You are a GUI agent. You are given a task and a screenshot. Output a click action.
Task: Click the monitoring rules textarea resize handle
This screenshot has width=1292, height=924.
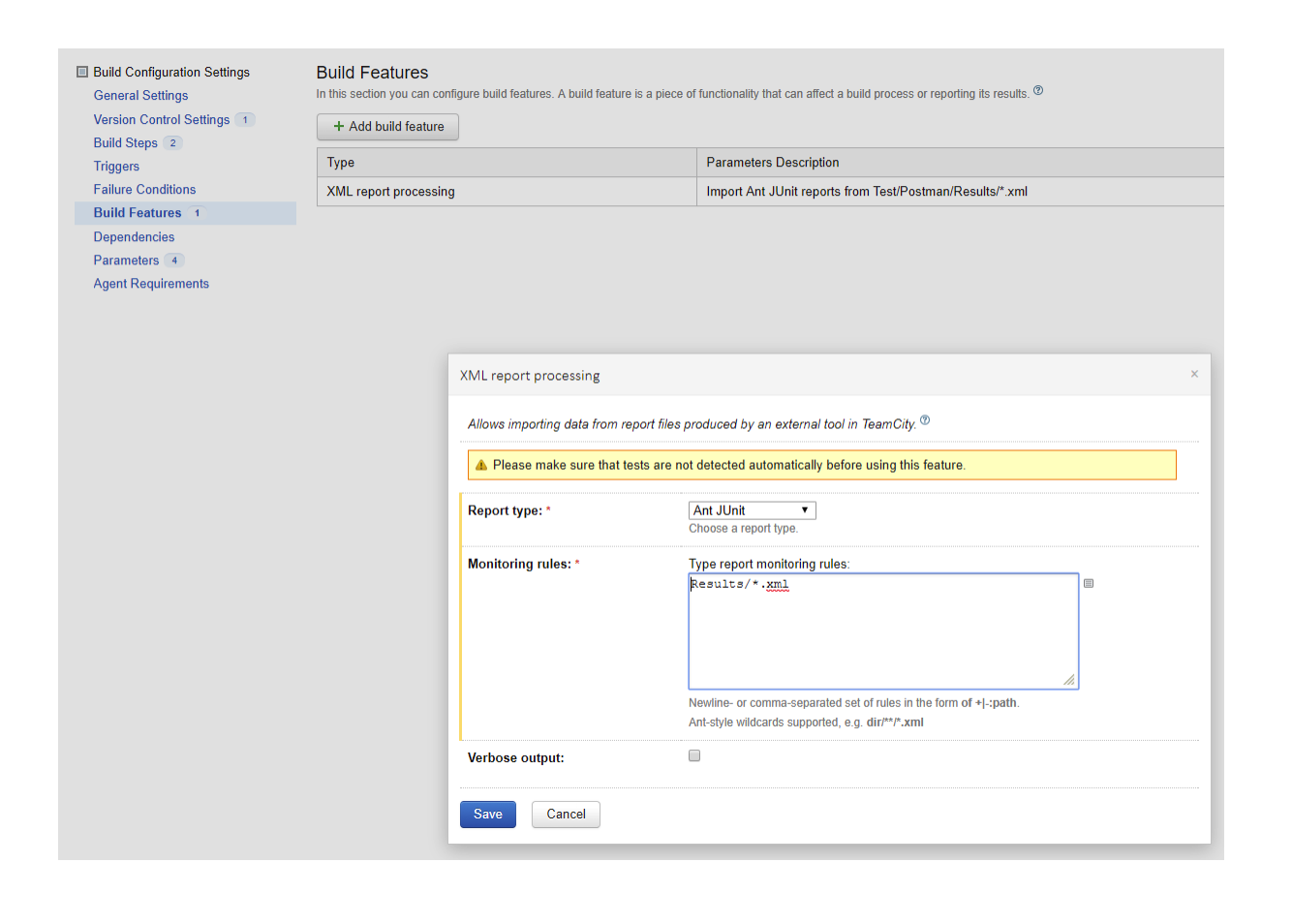pyautogui.click(x=1069, y=680)
